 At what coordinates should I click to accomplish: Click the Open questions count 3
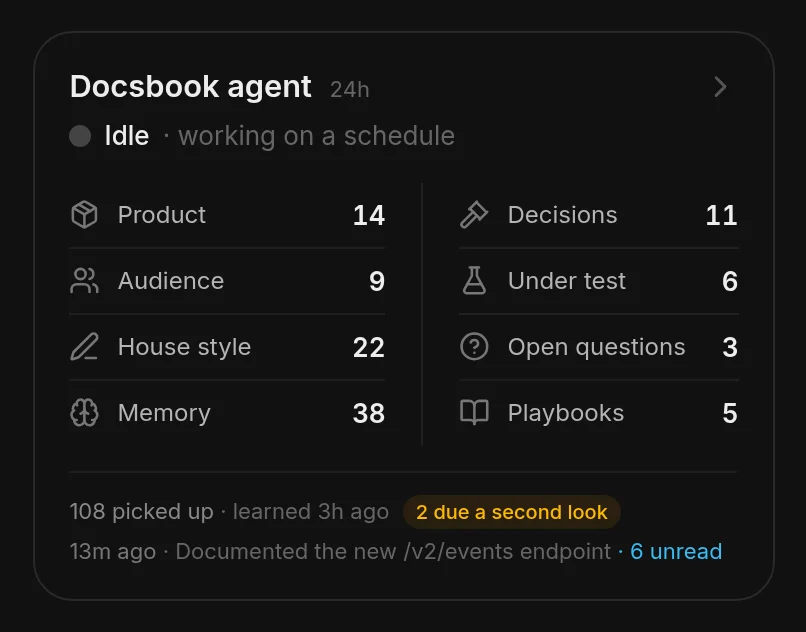coord(730,347)
